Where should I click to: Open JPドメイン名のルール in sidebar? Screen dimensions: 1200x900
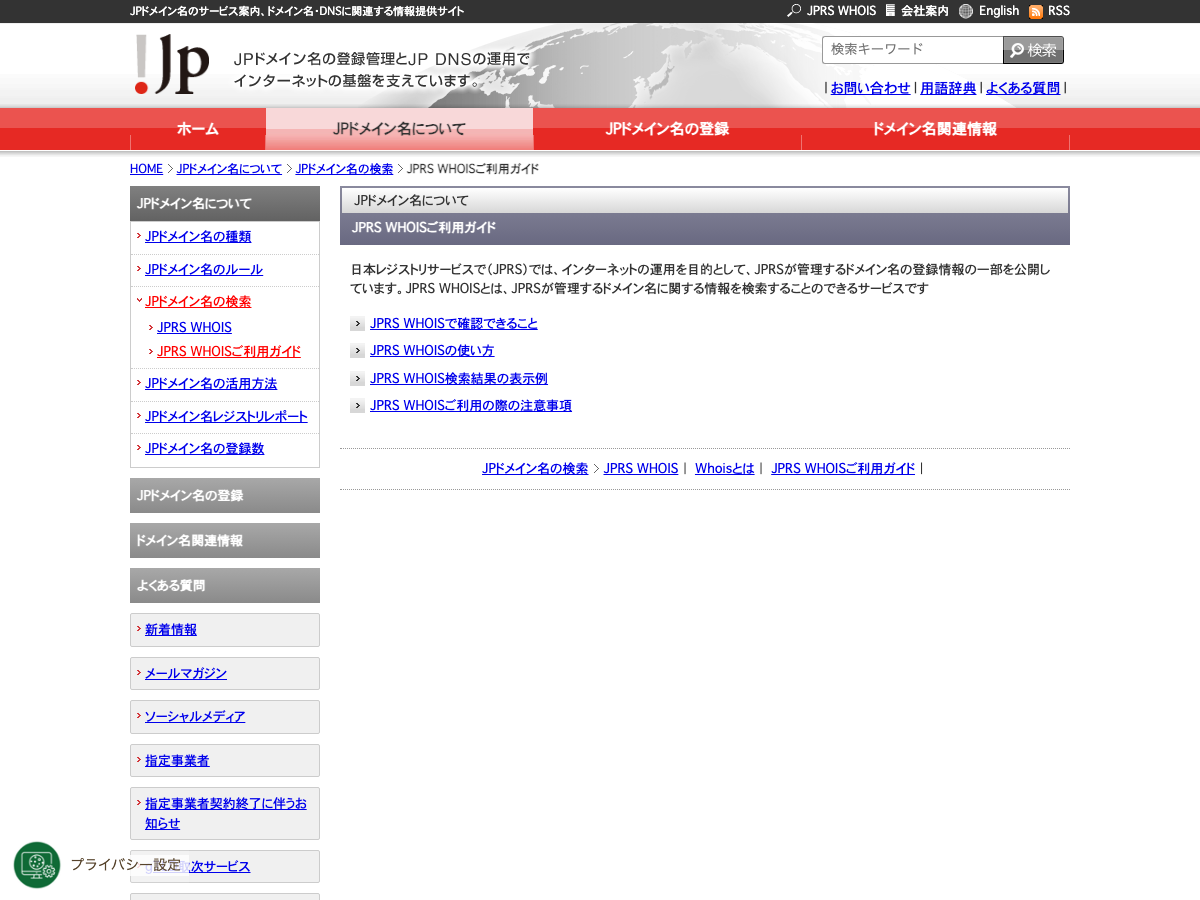pyautogui.click(x=204, y=270)
